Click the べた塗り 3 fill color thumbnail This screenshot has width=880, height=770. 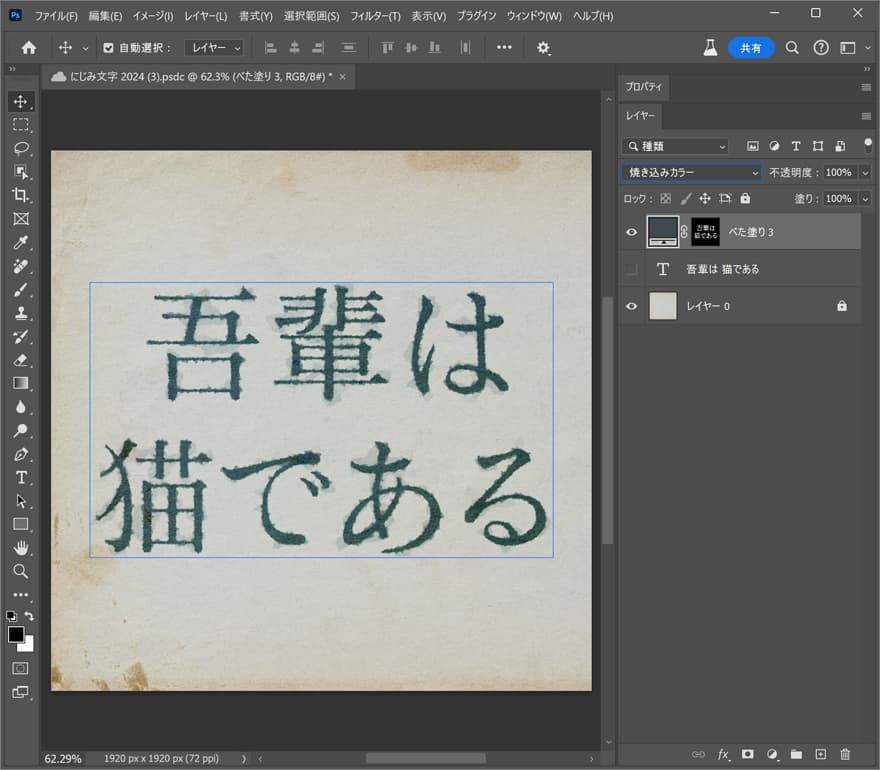click(662, 232)
